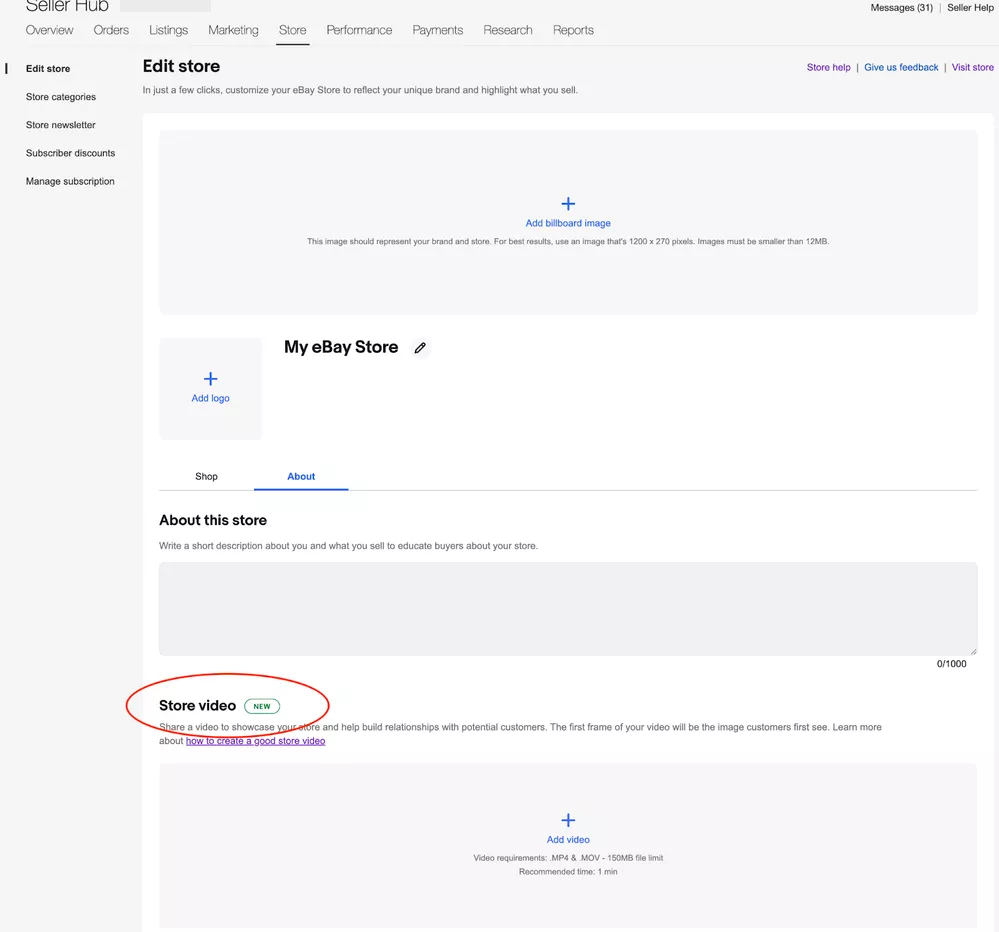Open the Listings menu
999x932 pixels.
click(168, 30)
